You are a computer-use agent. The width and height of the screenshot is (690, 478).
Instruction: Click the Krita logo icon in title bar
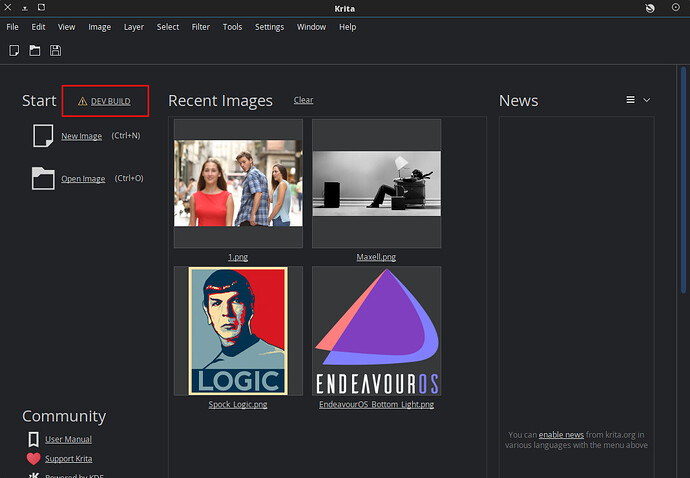tap(650, 8)
